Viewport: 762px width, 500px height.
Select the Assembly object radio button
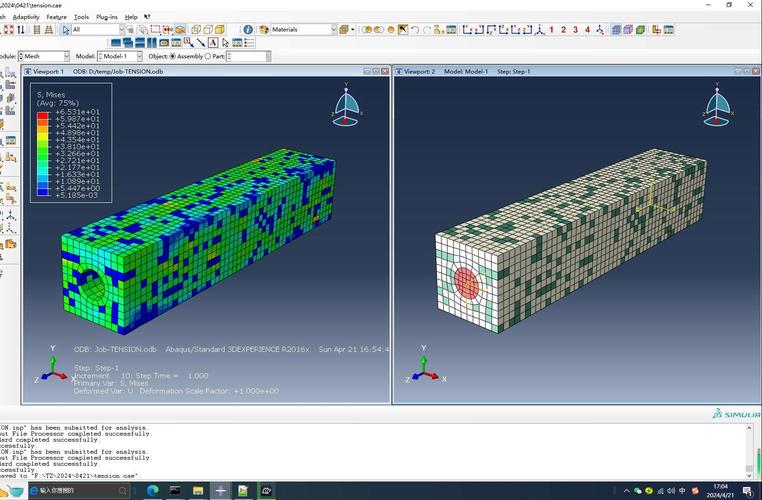[172, 57]
